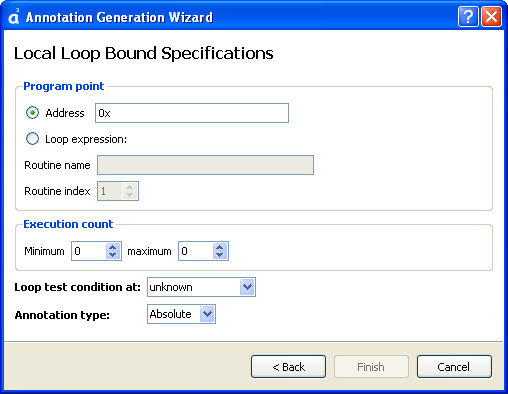This screenshot has width=508, height=394.
Task: Click the Program point group label
Action: [64, 86]
